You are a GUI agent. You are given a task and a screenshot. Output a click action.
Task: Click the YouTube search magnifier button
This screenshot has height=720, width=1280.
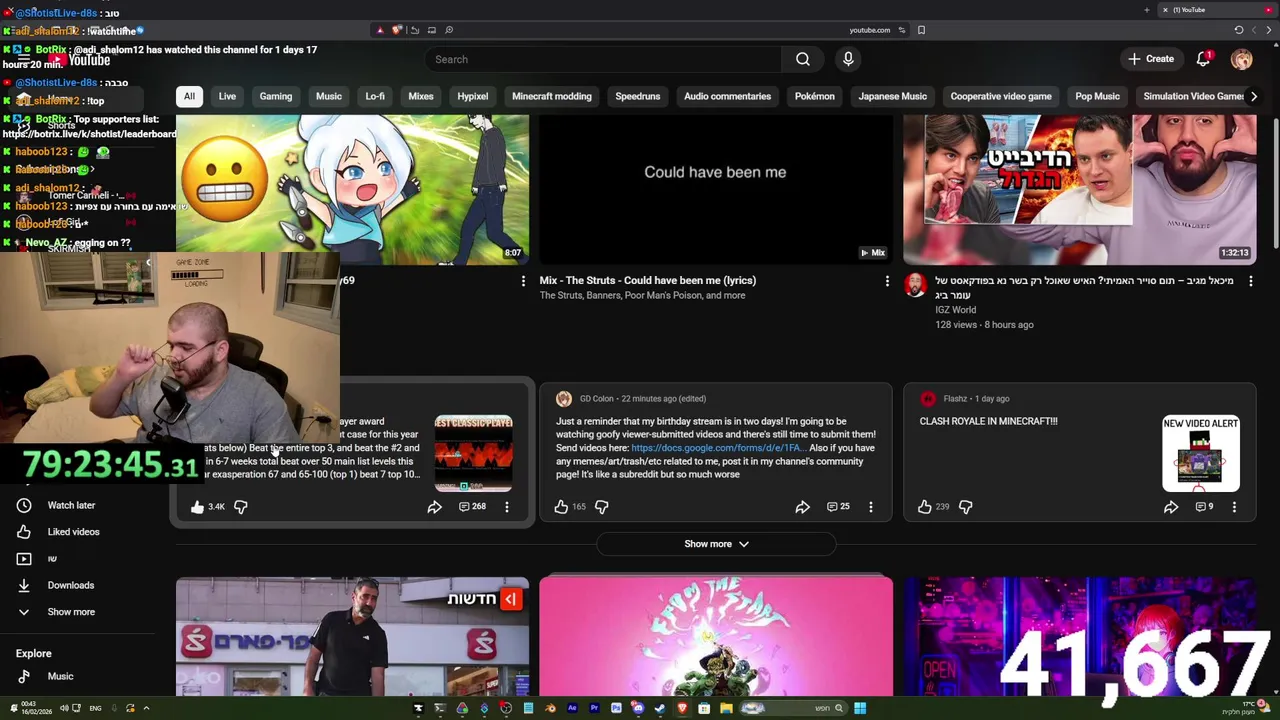pos(802,59)
